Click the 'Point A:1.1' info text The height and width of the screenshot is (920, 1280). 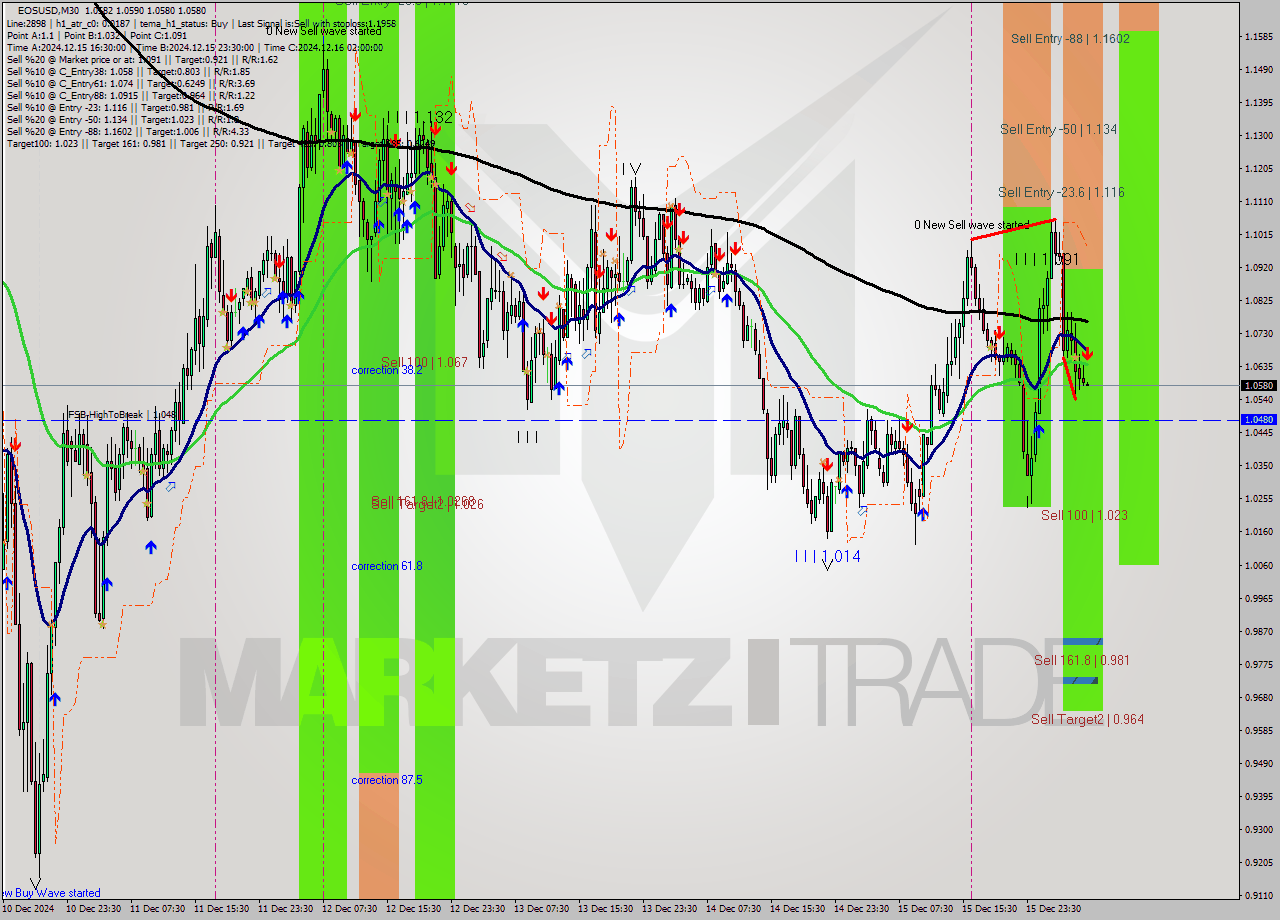click(33, 35)
